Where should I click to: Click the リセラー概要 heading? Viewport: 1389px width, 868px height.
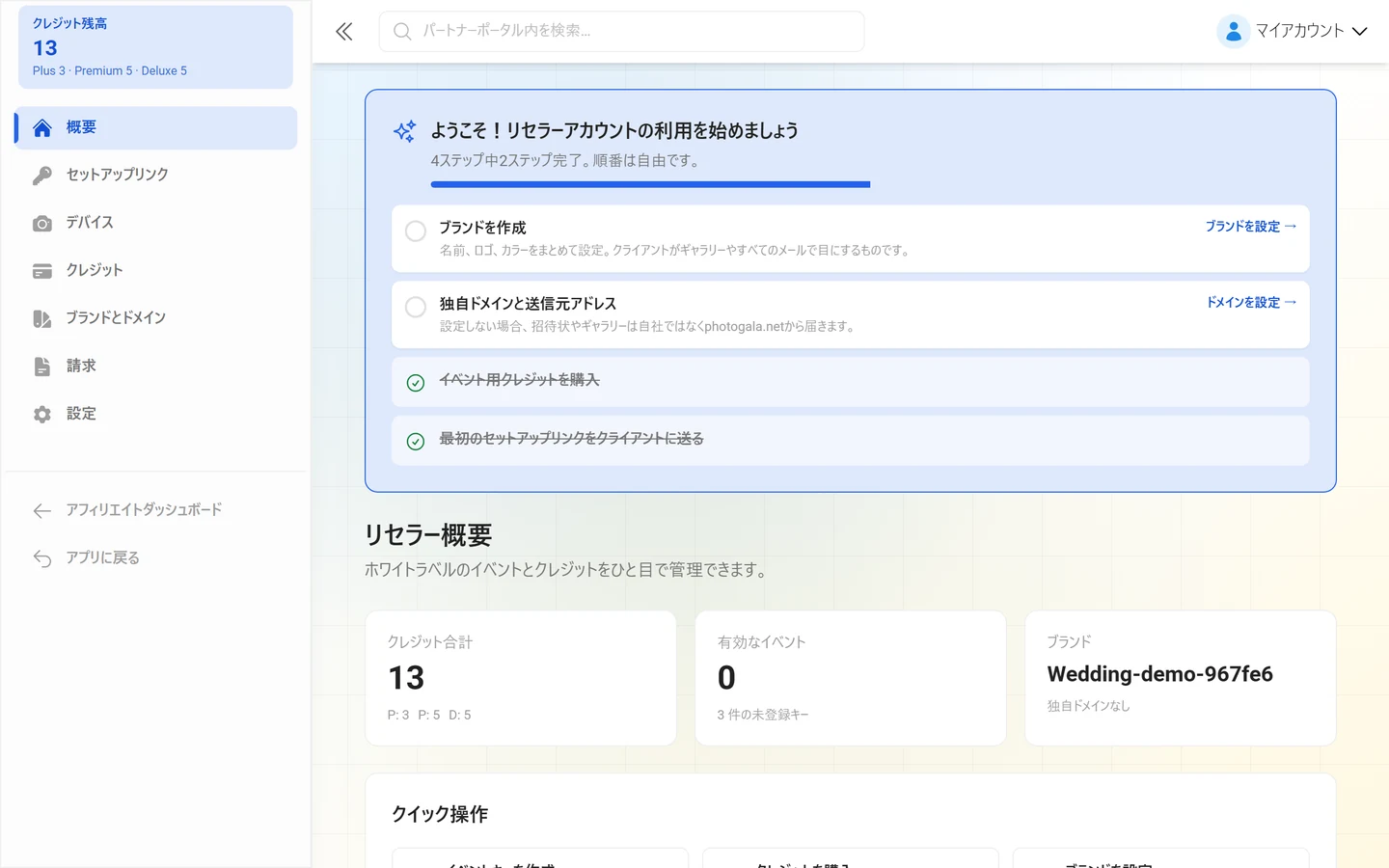pyautogui.click(x=428, y=535)
